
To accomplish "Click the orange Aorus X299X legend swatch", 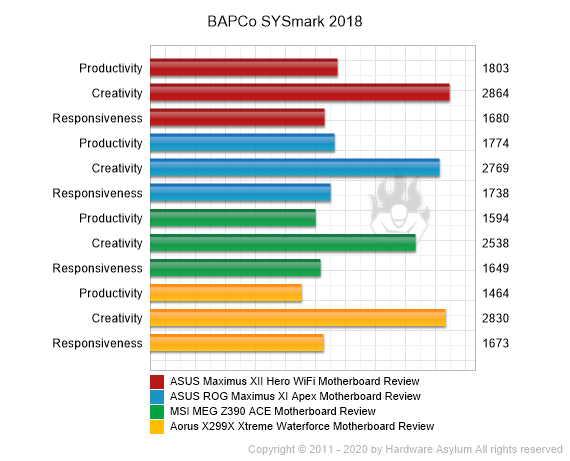I will (x=157, y=427).
